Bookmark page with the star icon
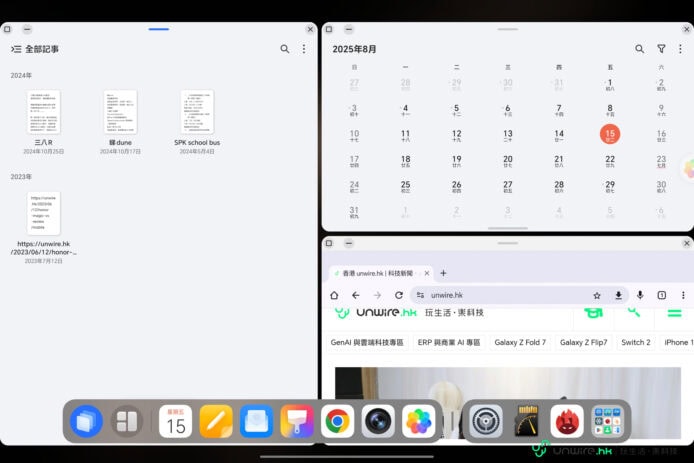694x463 pixels. coord(597,295)
